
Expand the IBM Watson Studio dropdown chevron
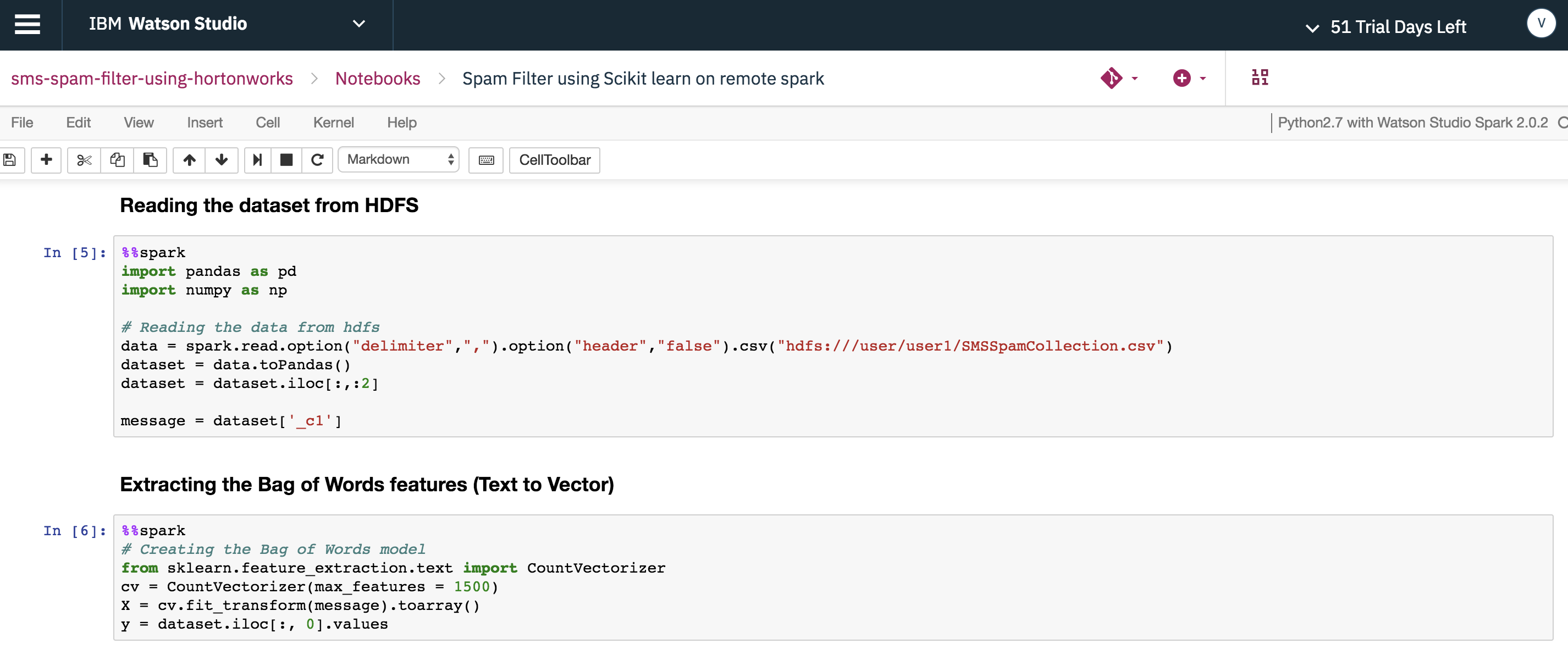coord(359,24)
